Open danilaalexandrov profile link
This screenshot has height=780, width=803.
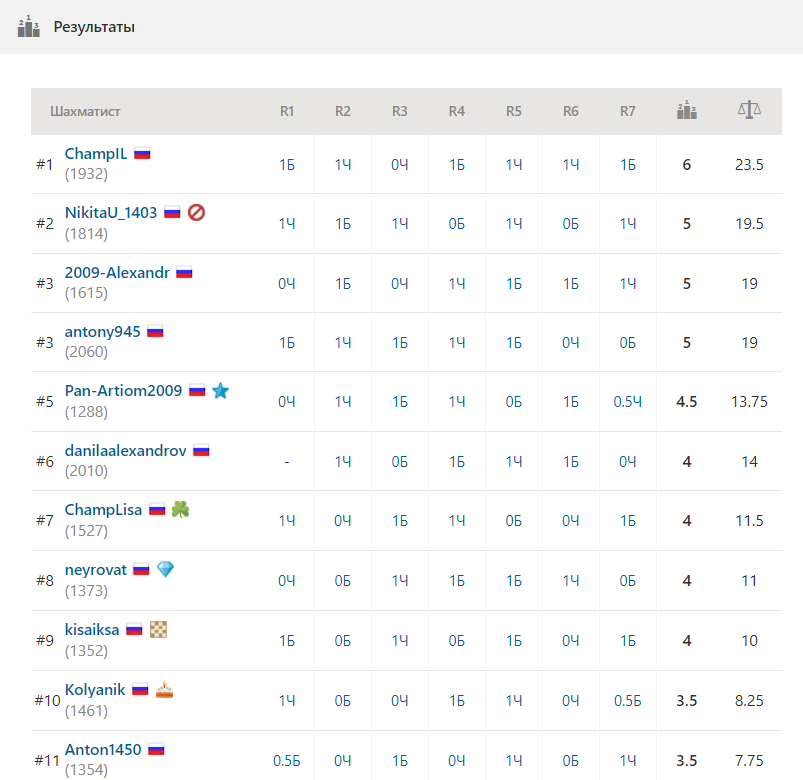coord(125,451)
